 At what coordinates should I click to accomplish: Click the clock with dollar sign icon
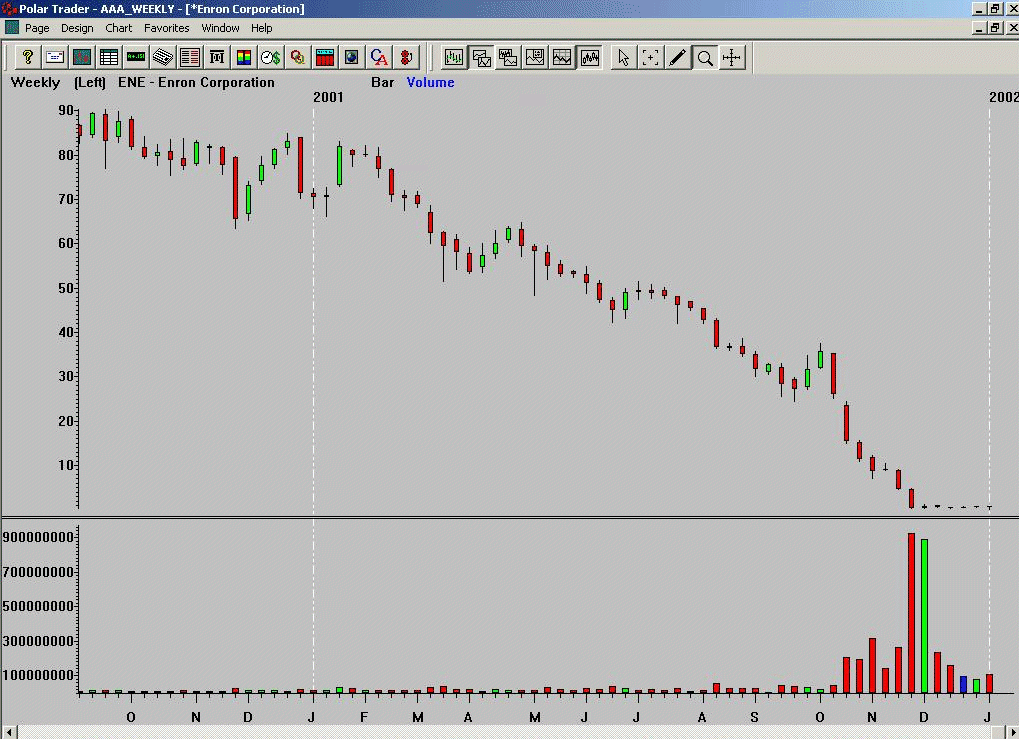pyautogui.click(x=270, y=57)
